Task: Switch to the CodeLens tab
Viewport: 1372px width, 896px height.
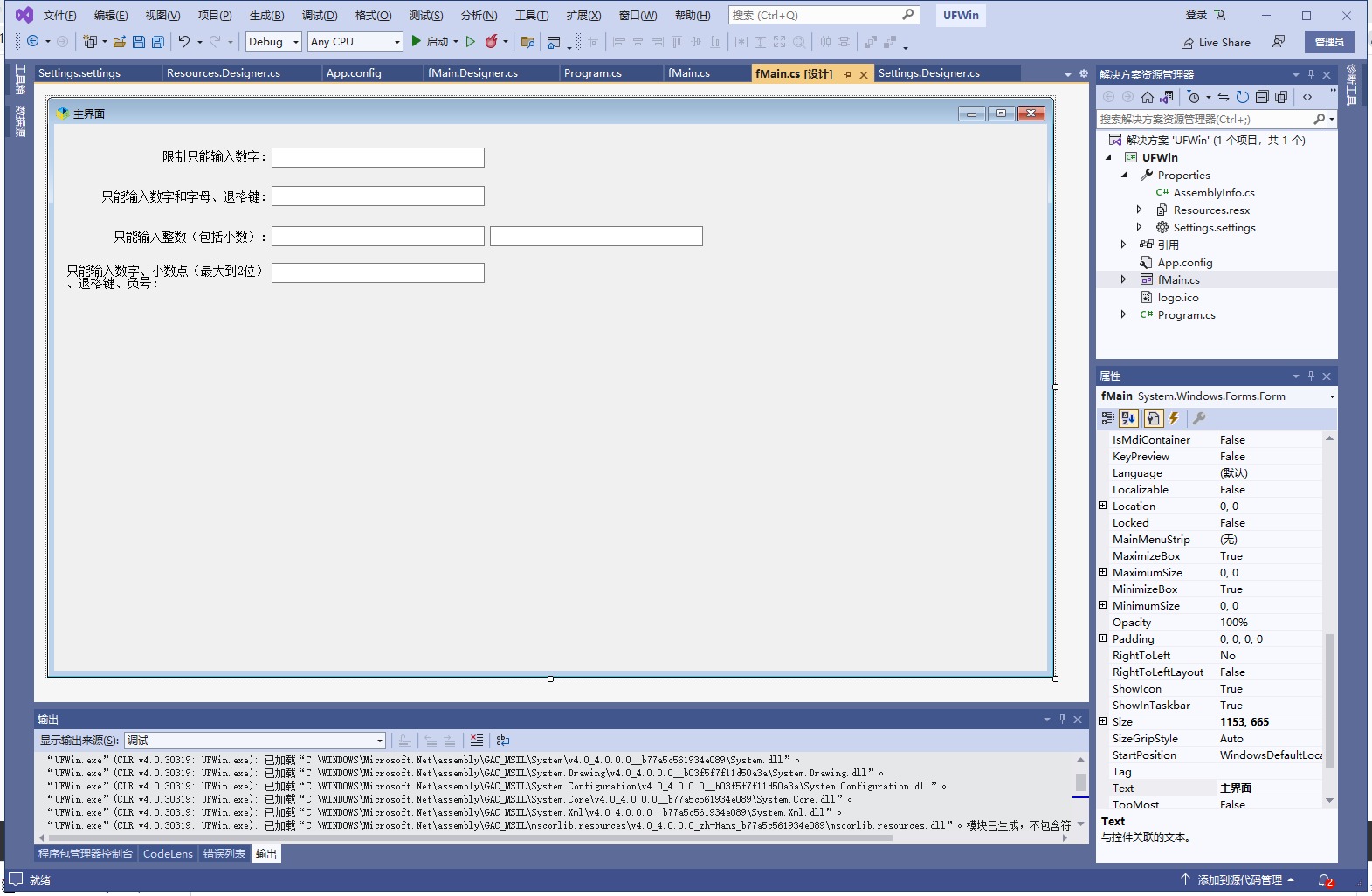Action: pos(168,854)
